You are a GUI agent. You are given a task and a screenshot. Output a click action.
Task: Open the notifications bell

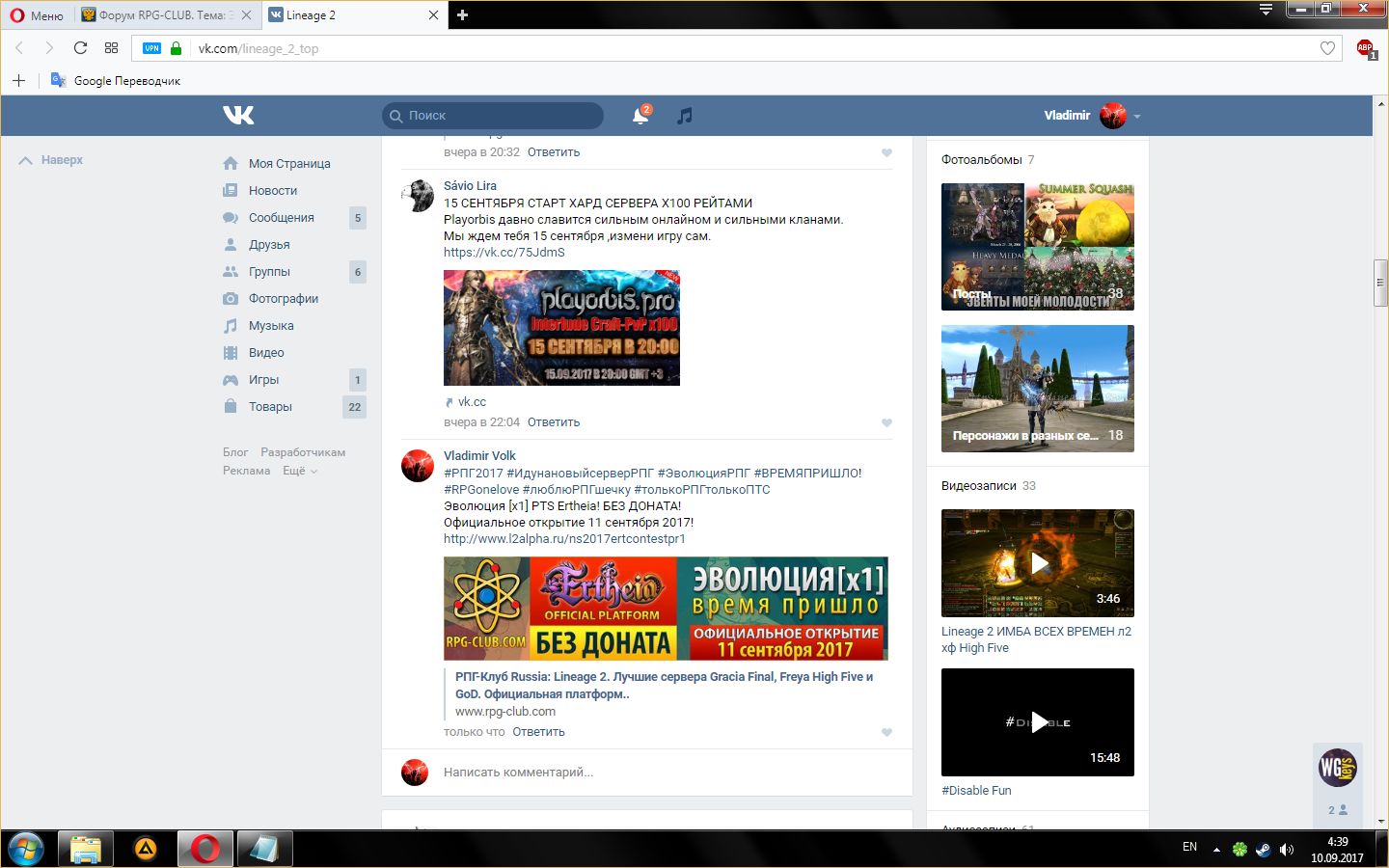(640, 116)
